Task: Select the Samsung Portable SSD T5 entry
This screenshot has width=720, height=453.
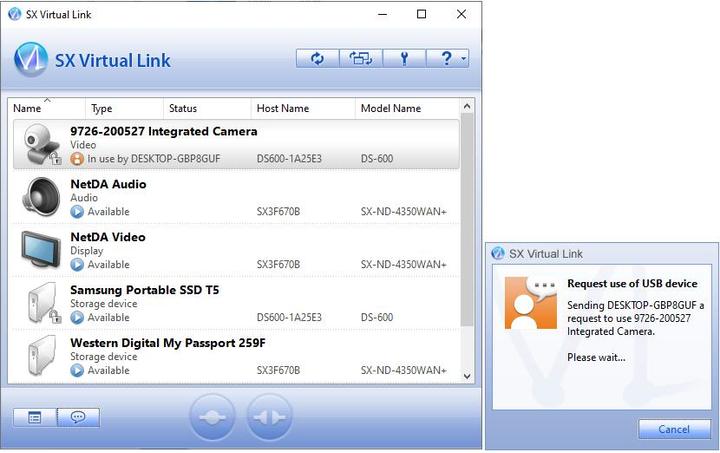Action: (144, 291)
